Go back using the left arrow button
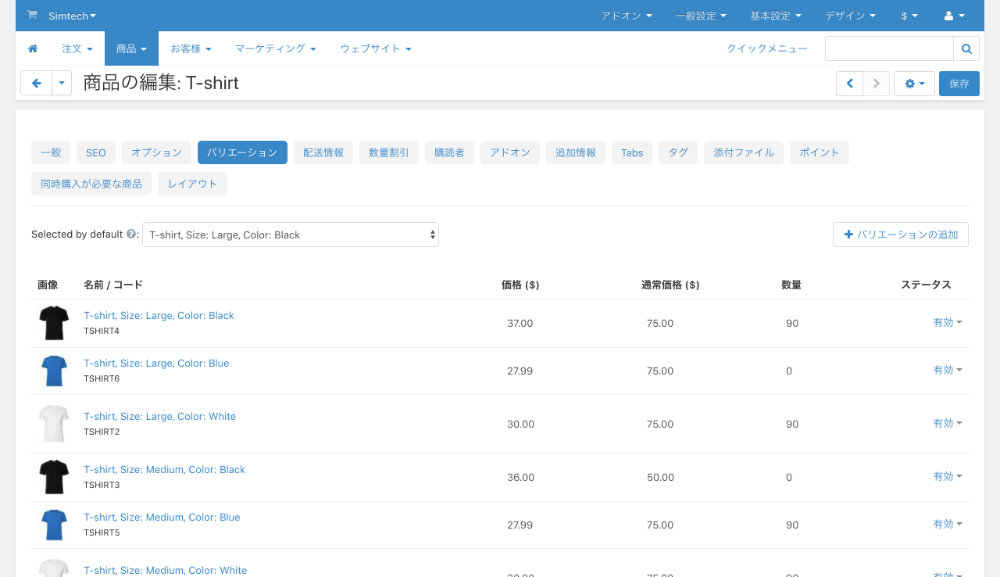The image size is (1000, 577). tap(36, 83)
